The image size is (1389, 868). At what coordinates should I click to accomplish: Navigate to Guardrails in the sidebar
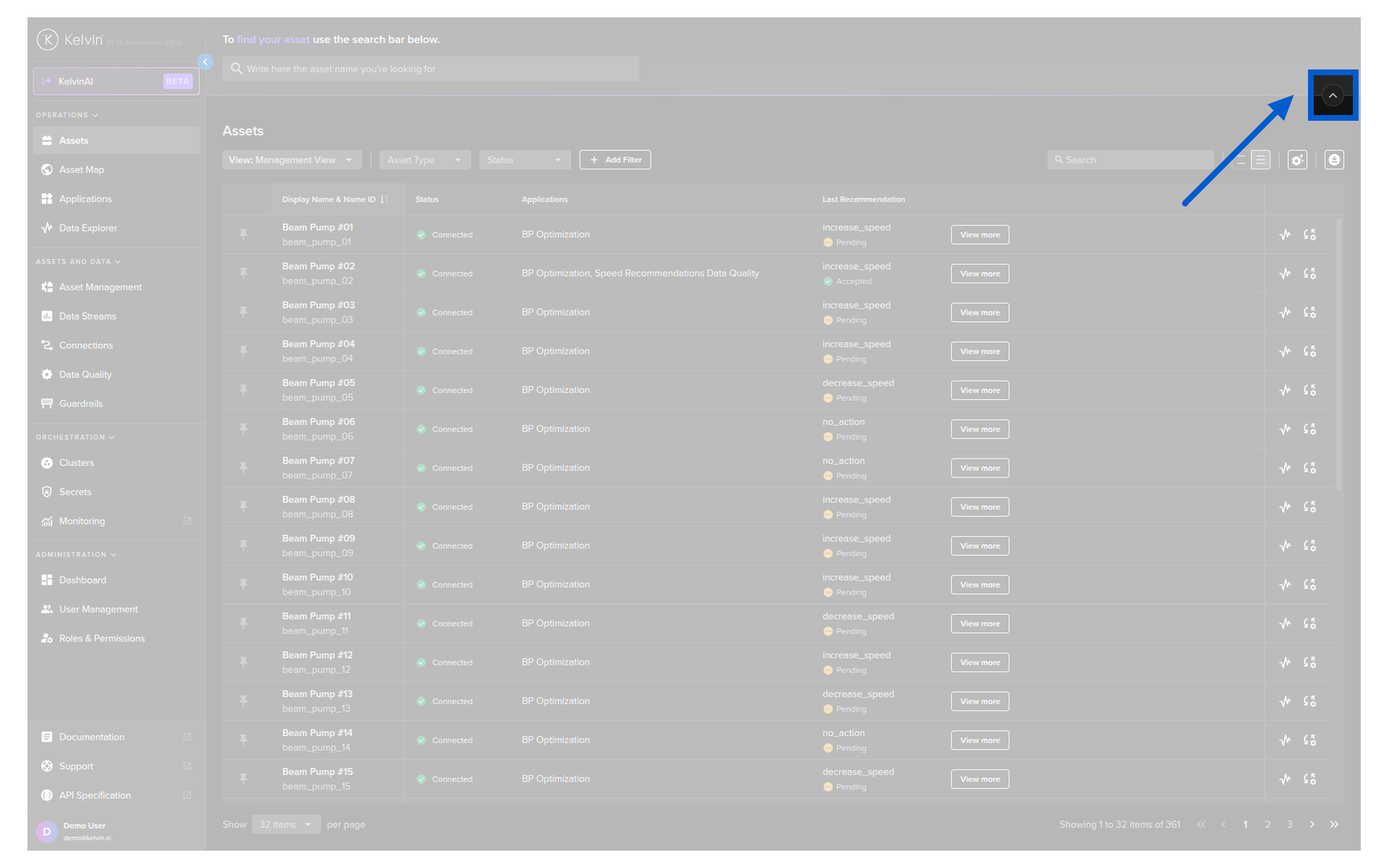coord(81,404)
